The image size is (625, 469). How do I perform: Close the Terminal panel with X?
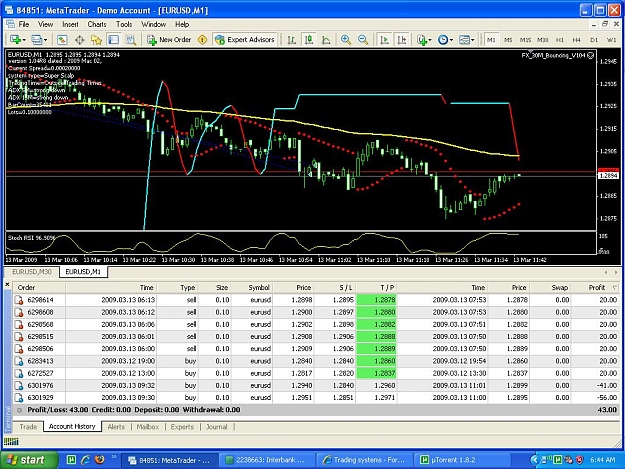click(x=7, y=285)
